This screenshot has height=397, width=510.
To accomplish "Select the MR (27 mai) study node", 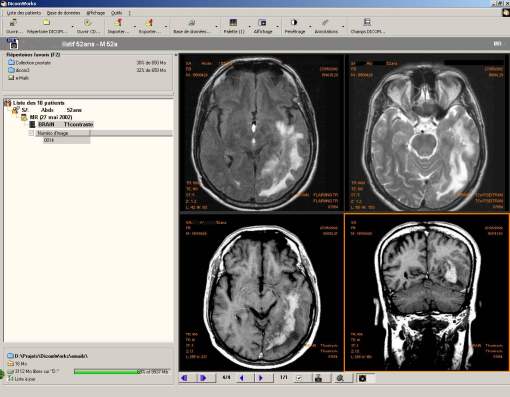I will click(x=47, y=117).
